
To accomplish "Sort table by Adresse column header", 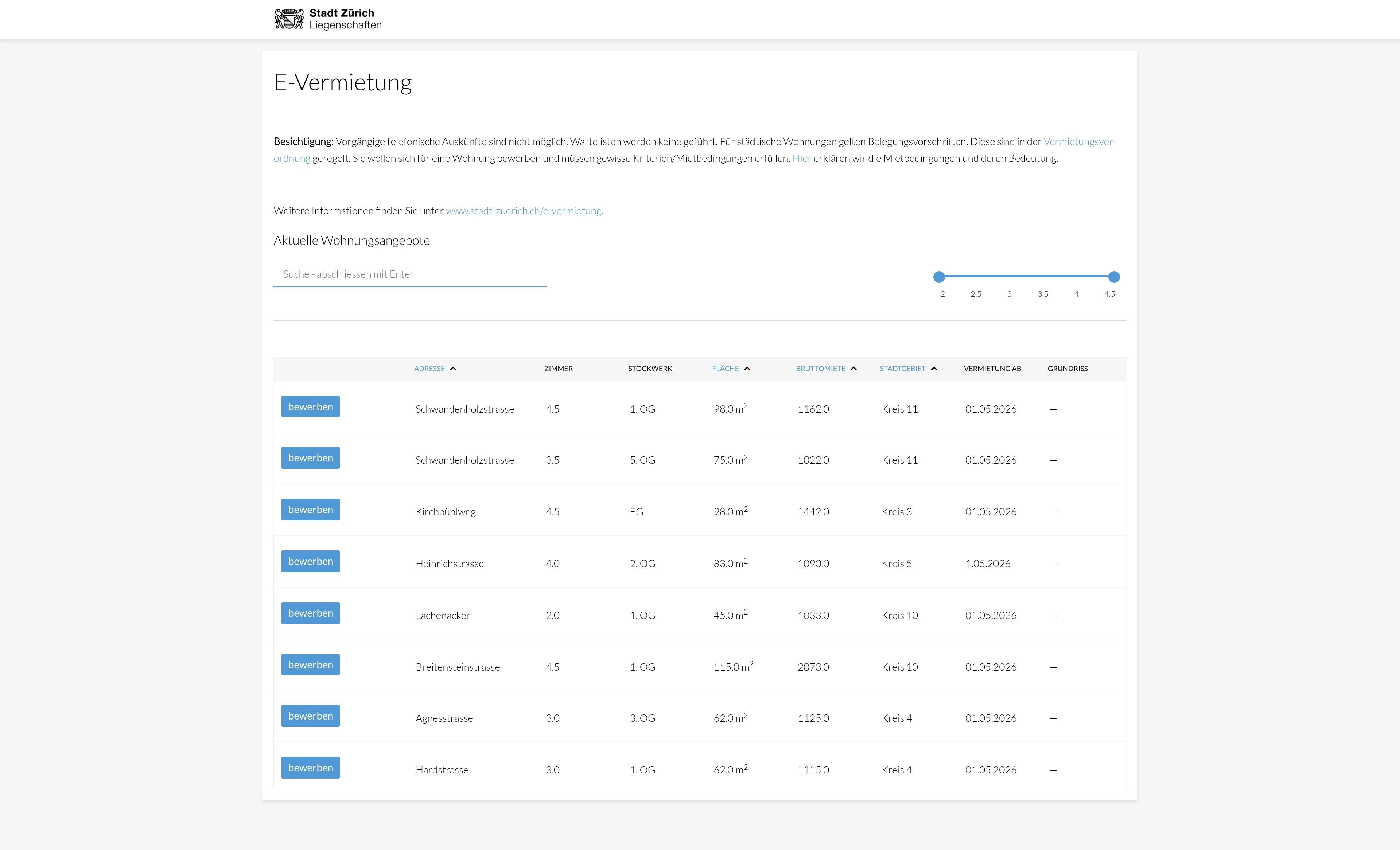I will [x=429, y=369].
